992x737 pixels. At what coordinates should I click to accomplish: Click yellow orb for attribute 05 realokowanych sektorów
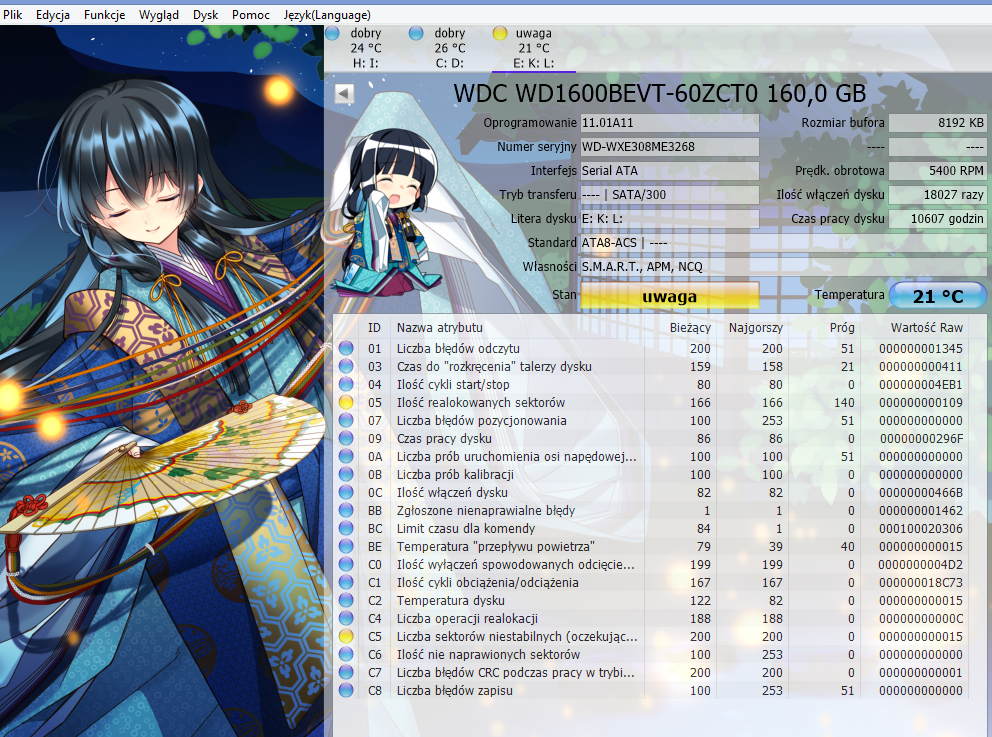[x=346, y=402]
